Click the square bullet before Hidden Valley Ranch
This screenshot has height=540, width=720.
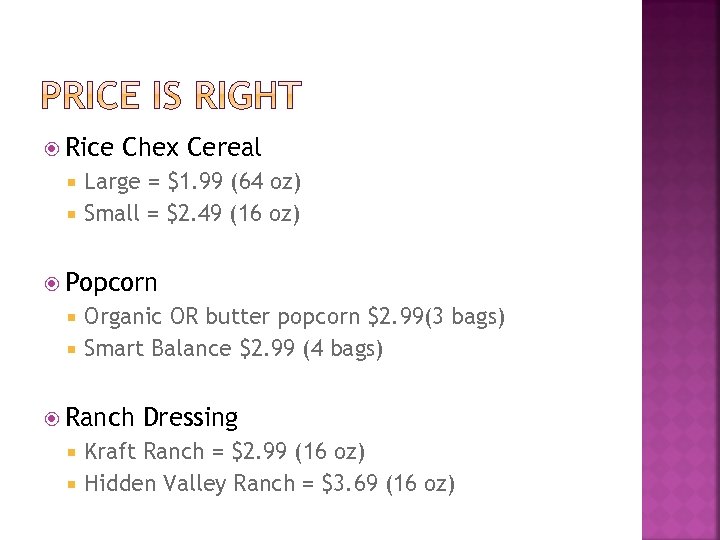pyautogui.click(x=73, y=484)
